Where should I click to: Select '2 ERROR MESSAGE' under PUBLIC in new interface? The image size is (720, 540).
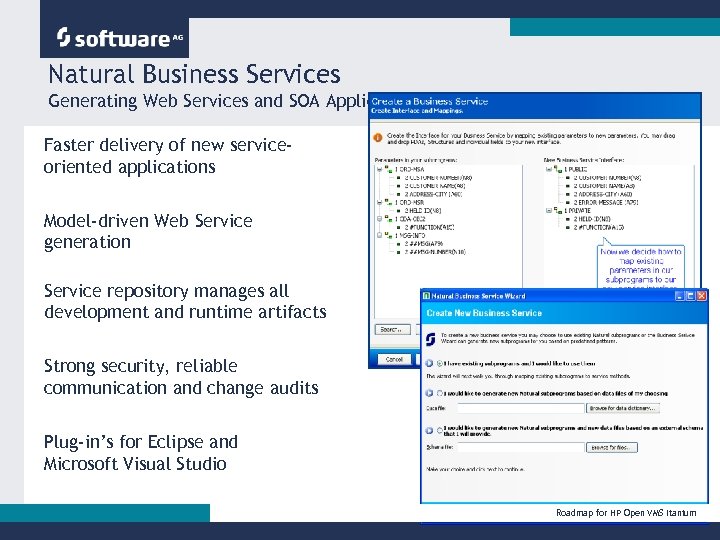[606, 202]
